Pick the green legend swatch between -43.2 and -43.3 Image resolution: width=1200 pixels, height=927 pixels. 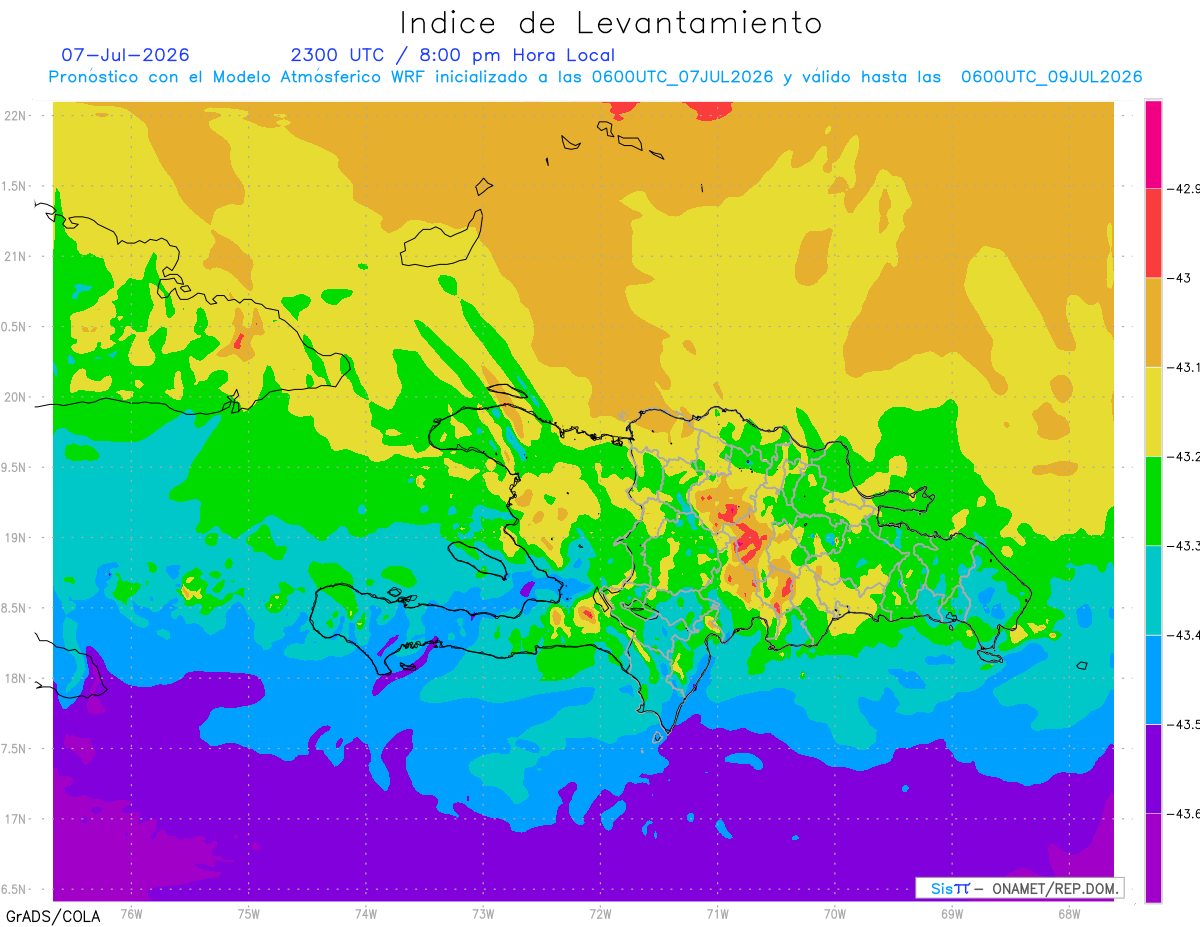pyautogui.click(x=1153, y=500)
